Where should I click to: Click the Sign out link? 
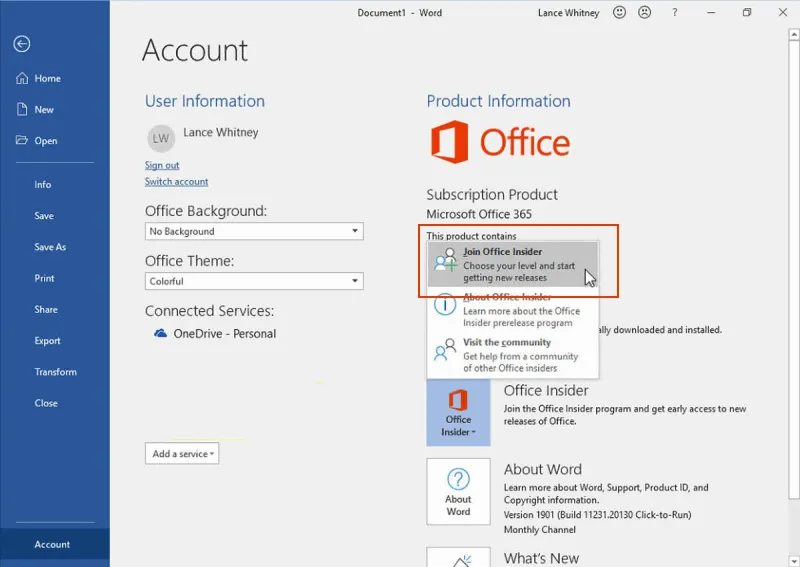(162, 165)
